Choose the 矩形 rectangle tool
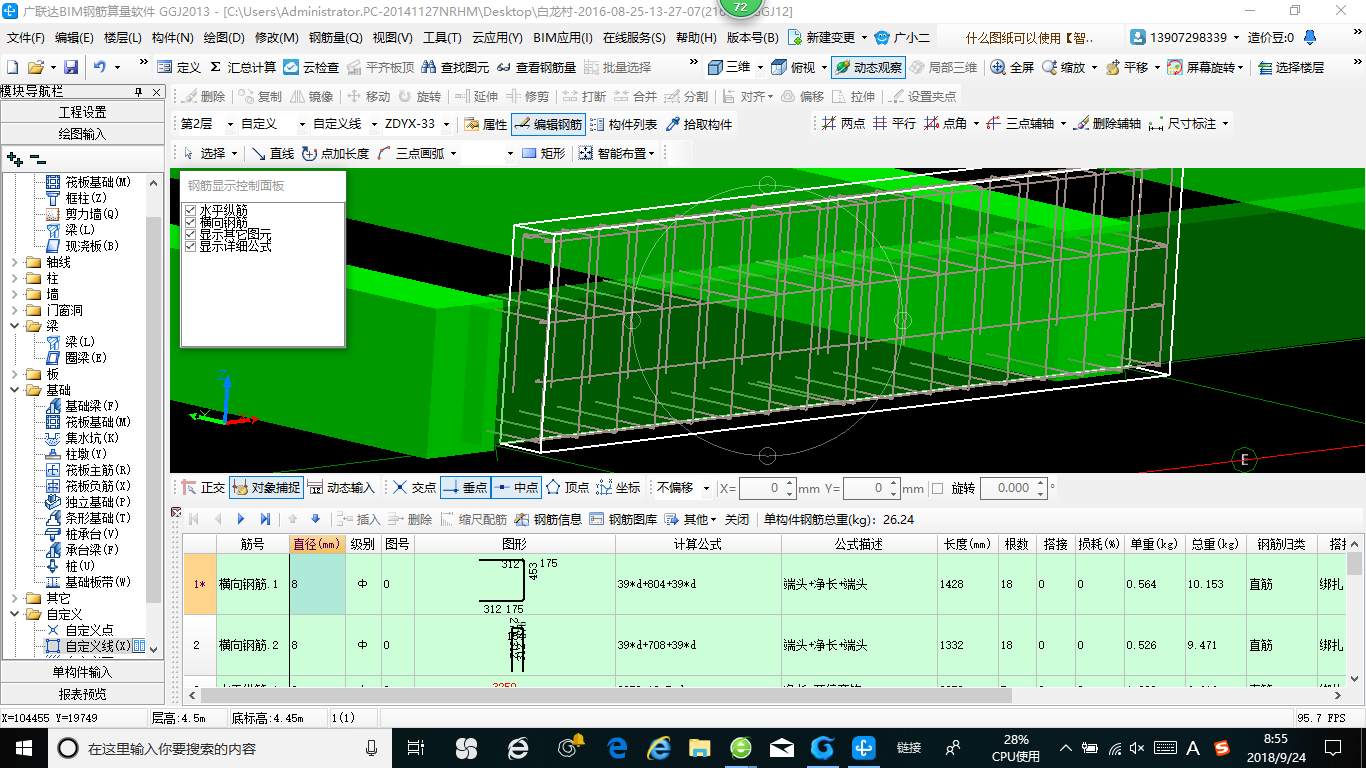Viewport: 1366px width, 768px height. [x=543, y=153]
